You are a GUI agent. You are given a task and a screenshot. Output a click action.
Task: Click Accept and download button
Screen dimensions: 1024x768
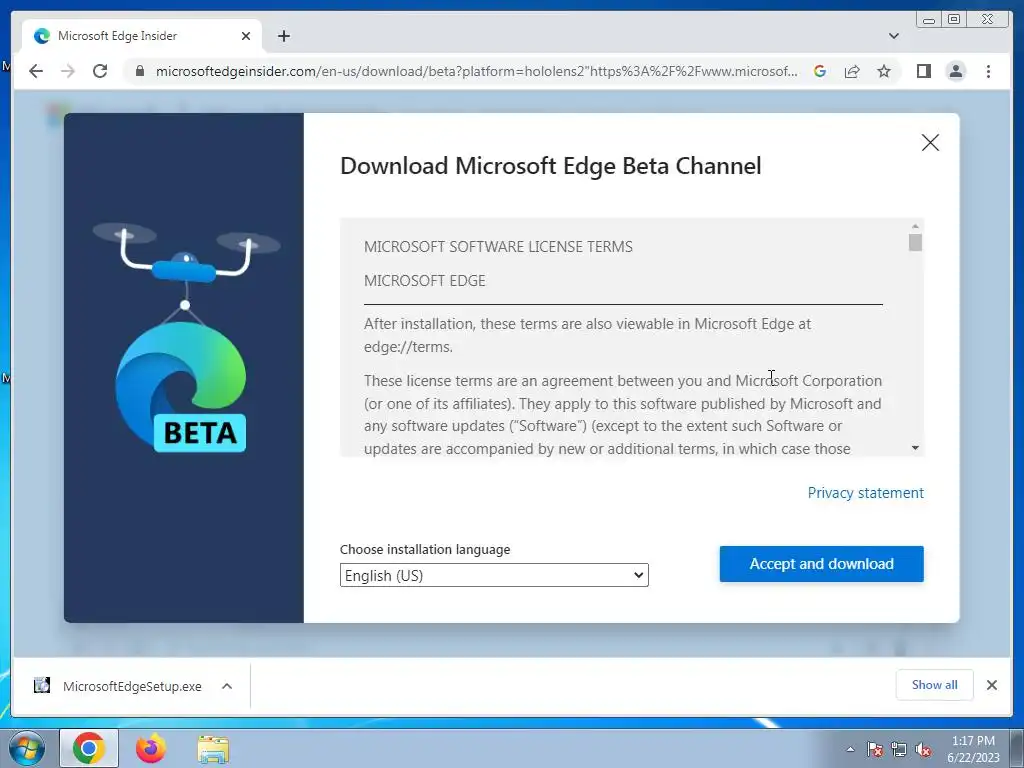point(822,564)
